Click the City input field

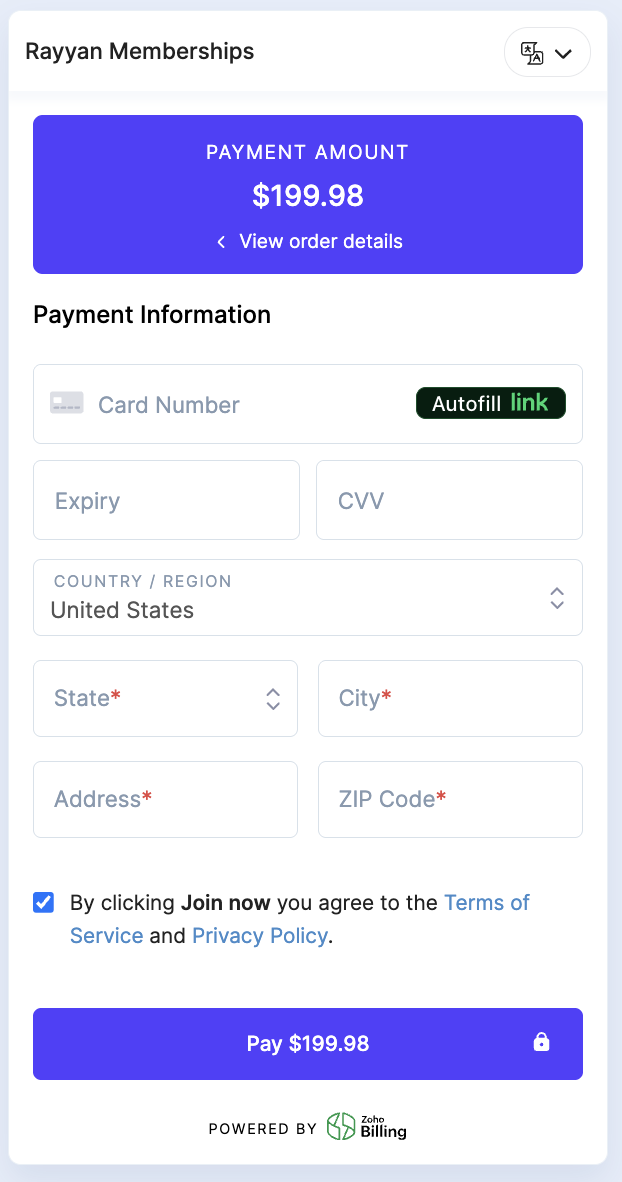coord(450,698)
